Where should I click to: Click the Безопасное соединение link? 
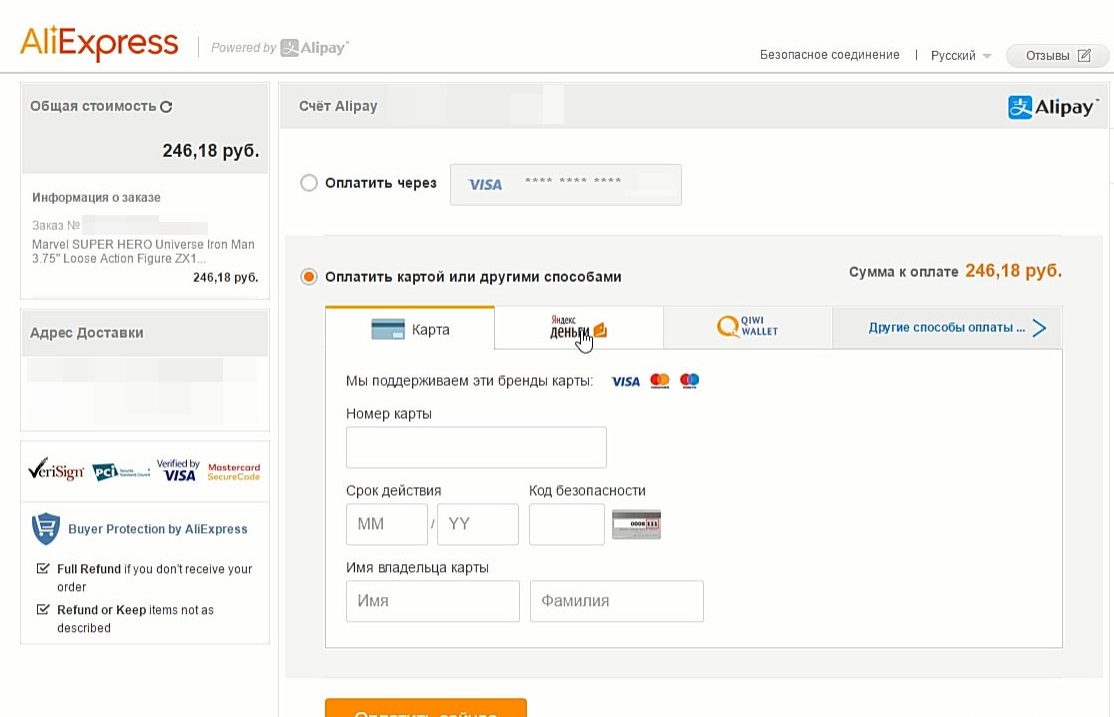click(x=830, y=55)
